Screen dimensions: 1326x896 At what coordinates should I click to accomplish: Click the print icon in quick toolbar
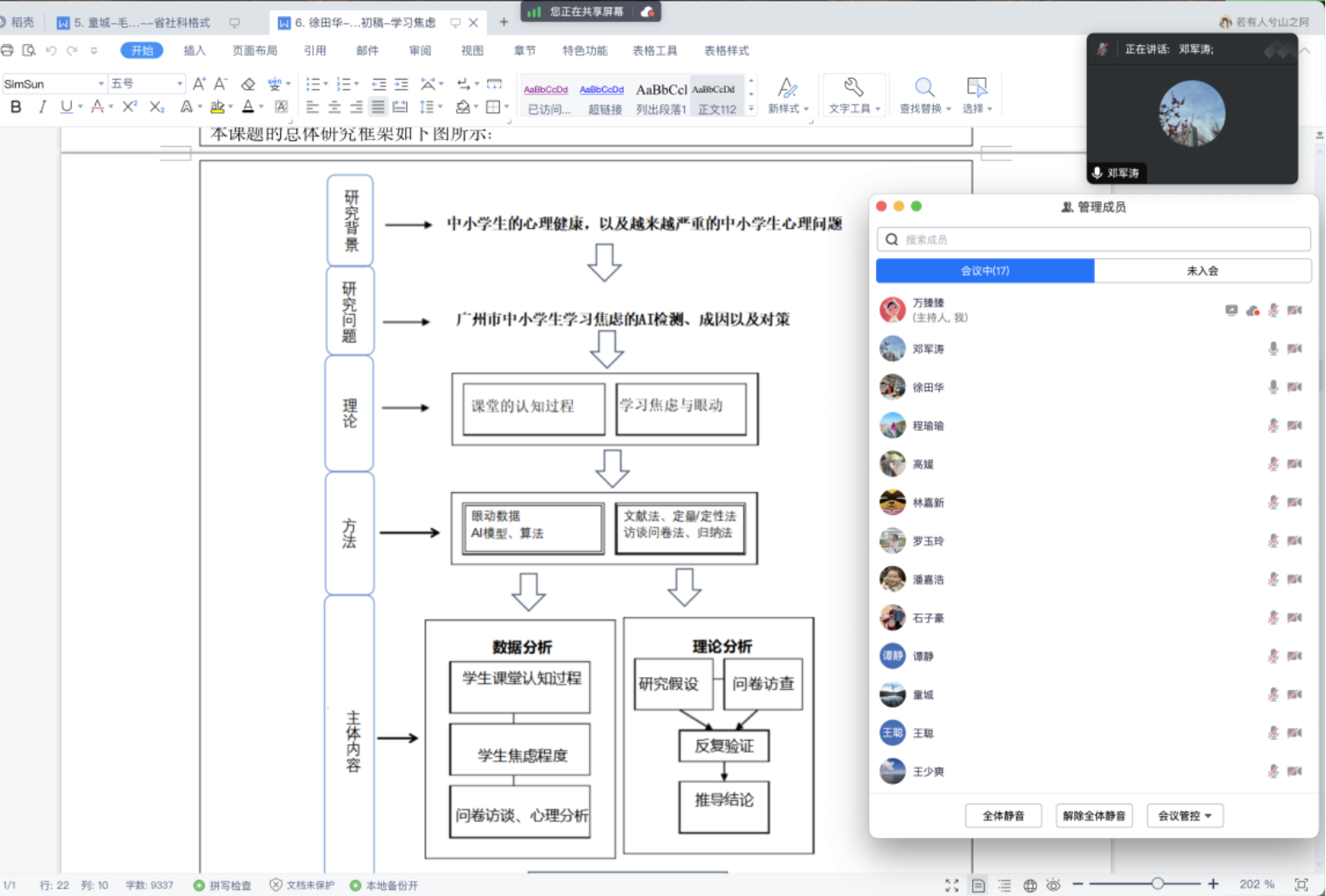pos(8,51)
